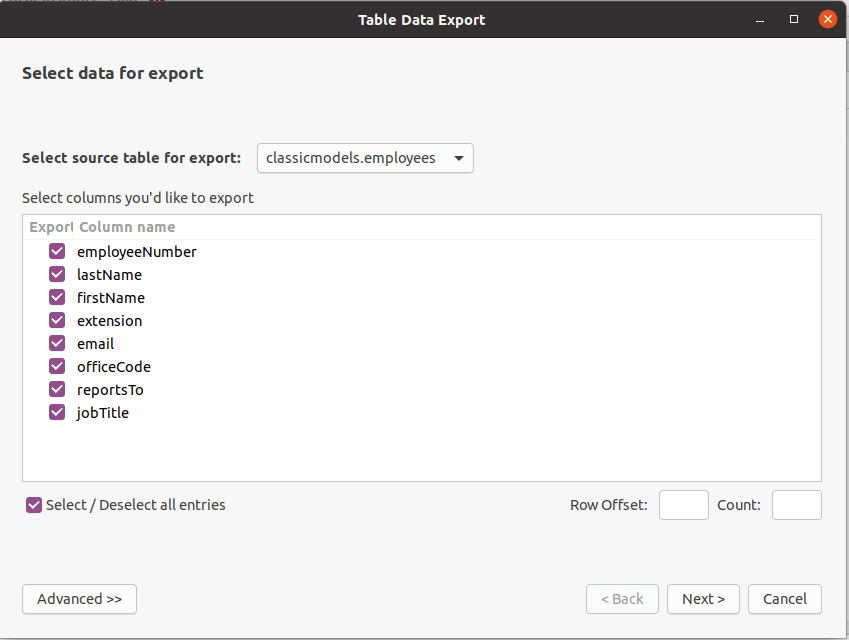Click the Column name header
849x640 pixels.
click(x=127, y=227)
